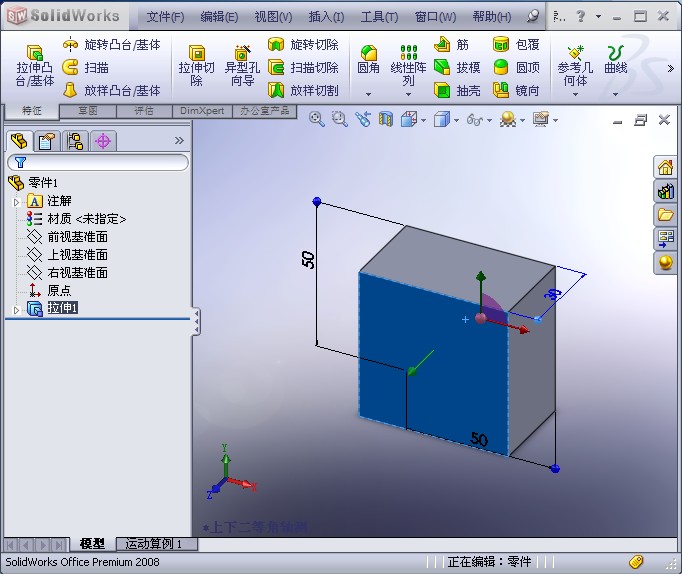Select Revolved Cut (旋转切除)
The height and width of the screenshot is (574, 682).
[303, 44]
